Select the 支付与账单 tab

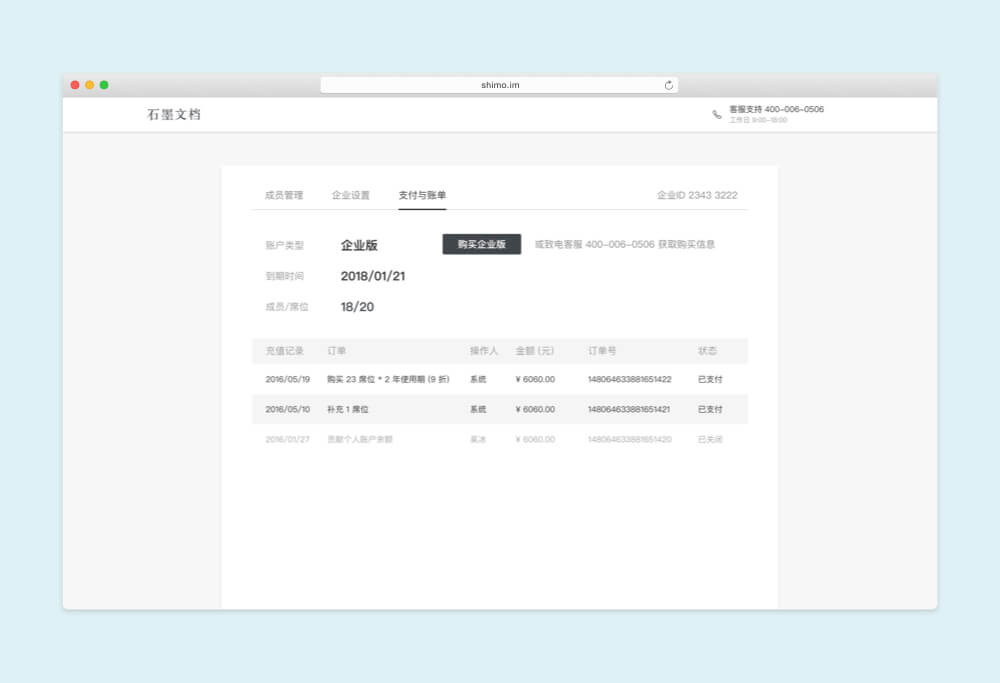pos(422,195)
